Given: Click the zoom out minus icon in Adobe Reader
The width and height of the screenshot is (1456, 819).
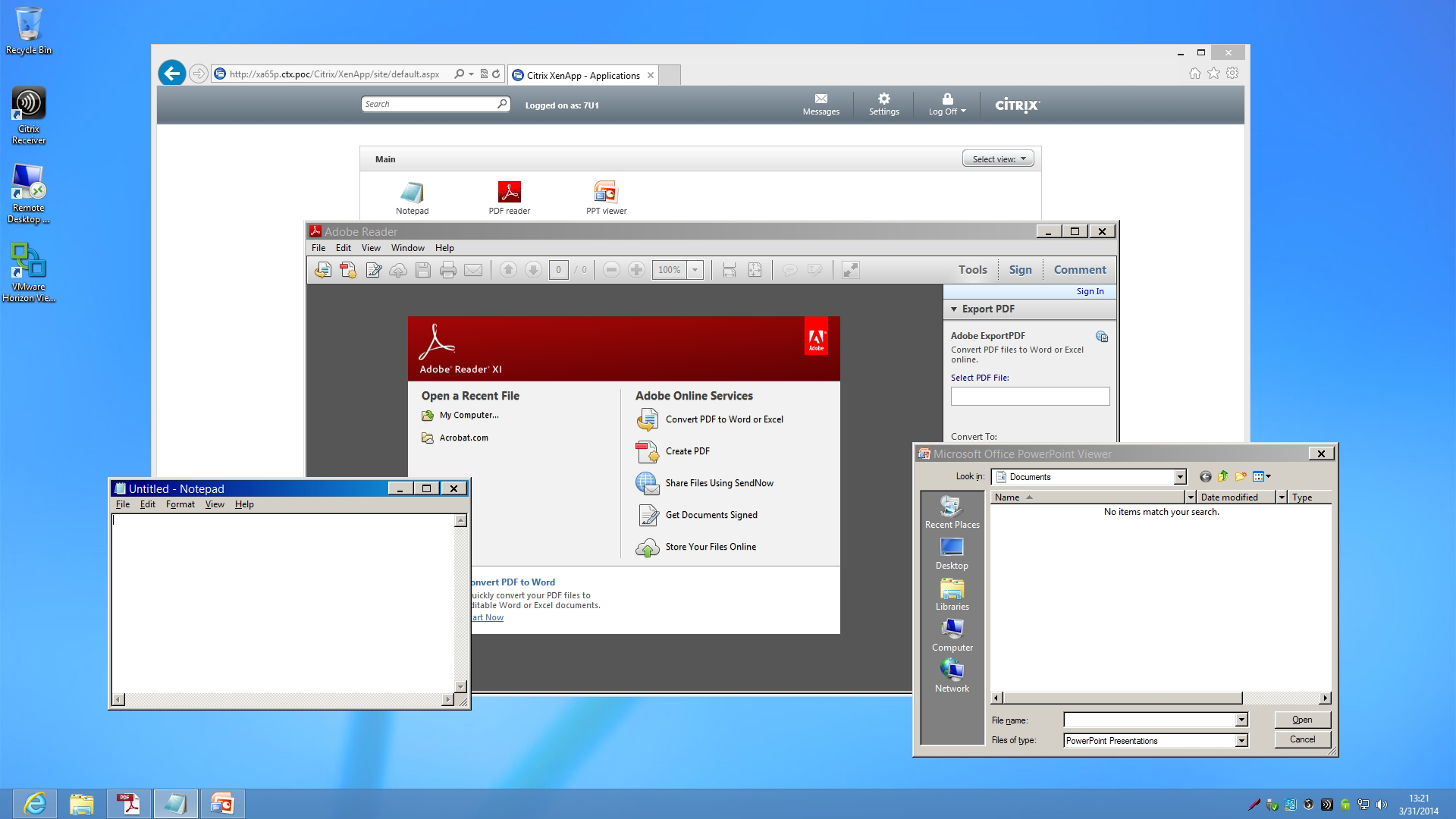Looking at the screenshot, I should point(612,270).
